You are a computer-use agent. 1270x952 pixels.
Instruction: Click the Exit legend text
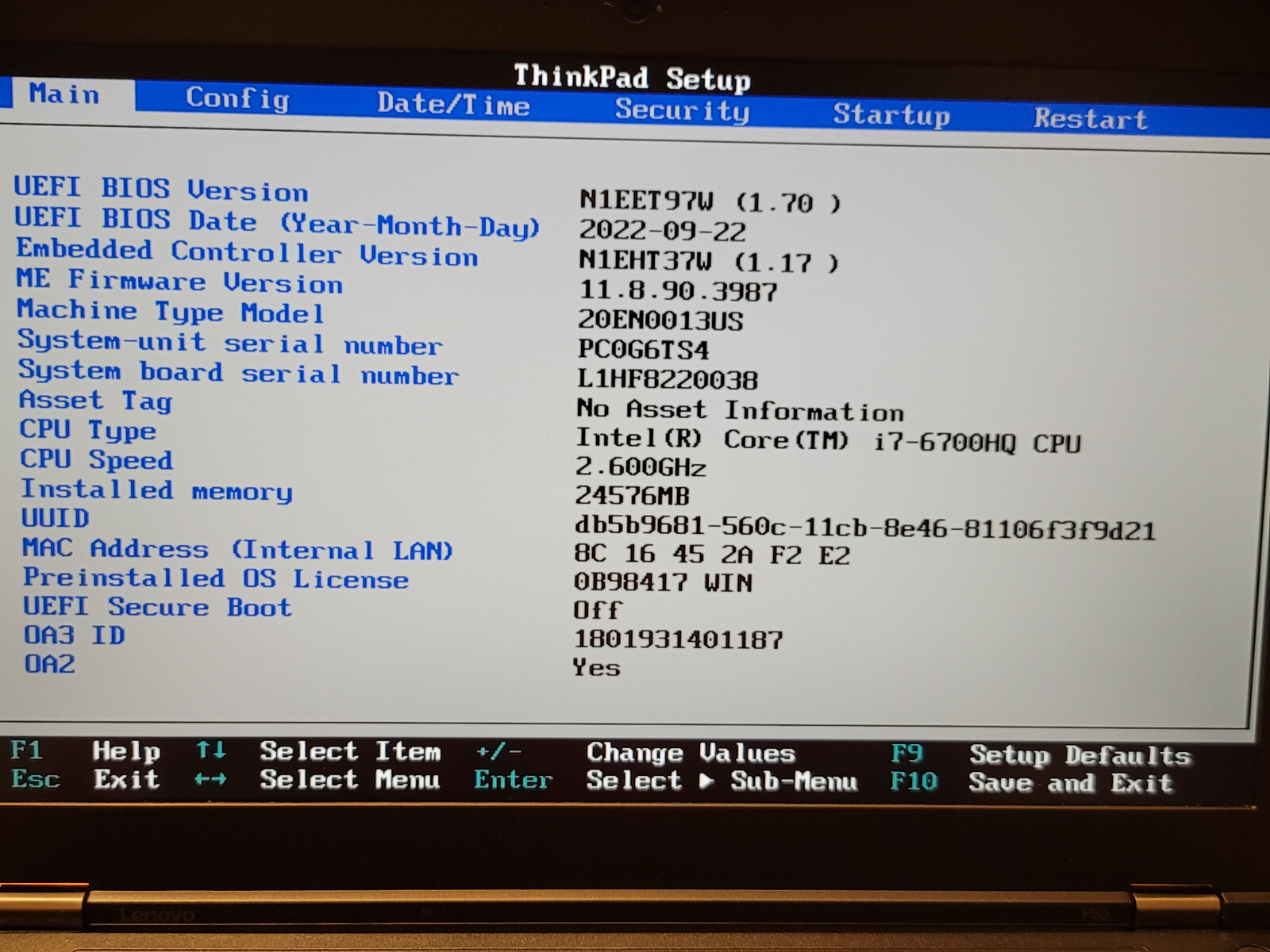[127, 779]
